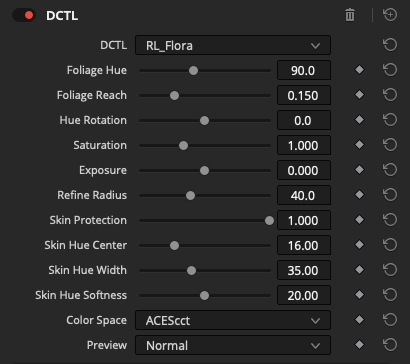Click the Foliage Hue slider handle

193,71
